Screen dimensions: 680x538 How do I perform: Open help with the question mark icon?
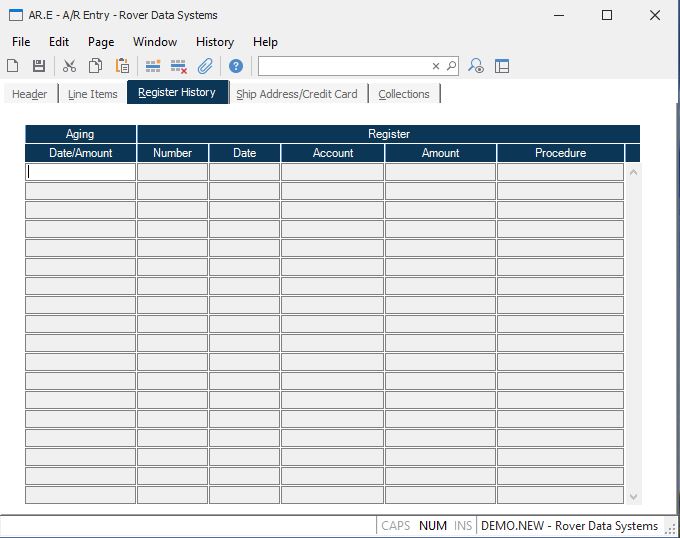click(236, 66)
